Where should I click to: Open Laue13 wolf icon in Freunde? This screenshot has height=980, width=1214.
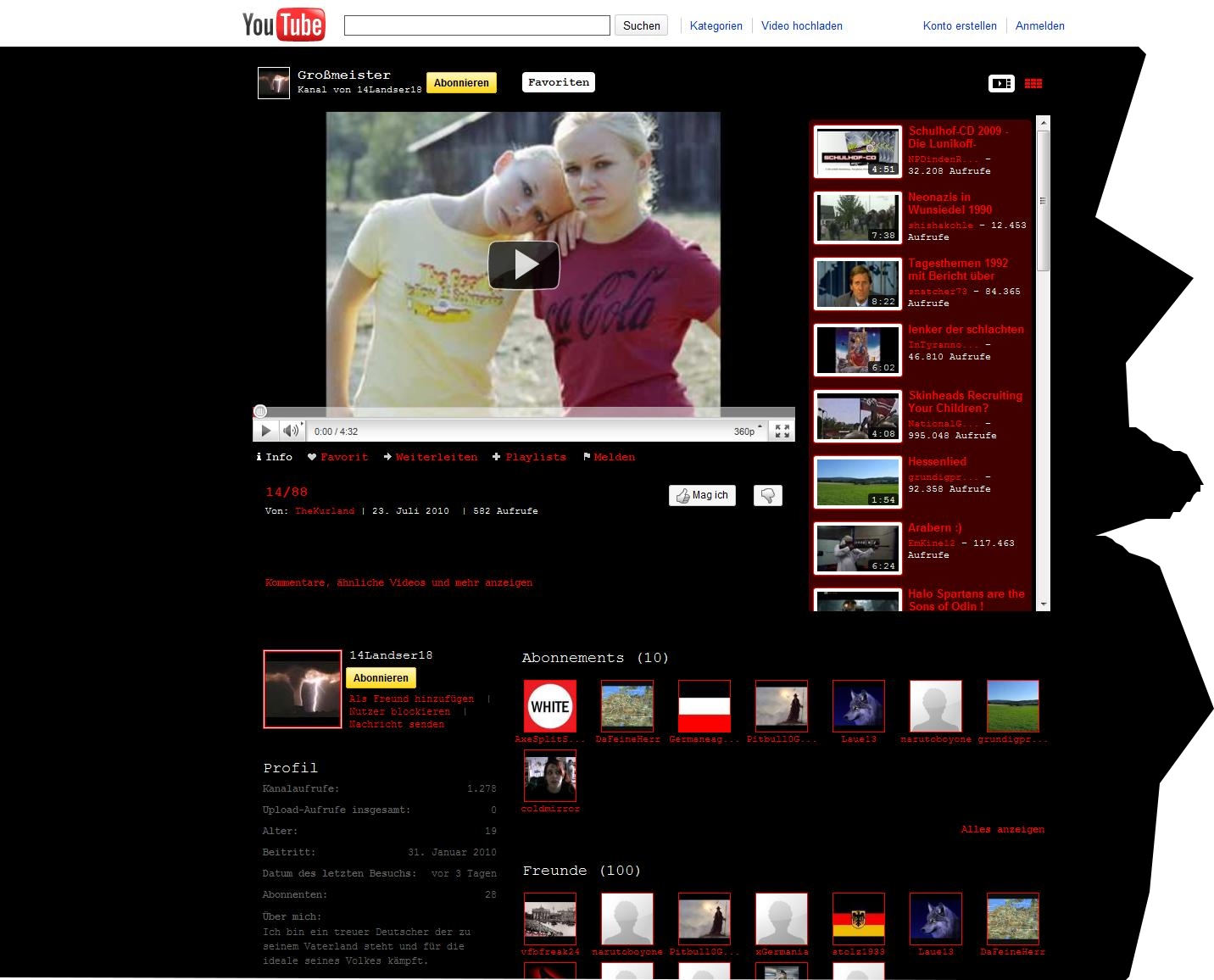point(935,919)
